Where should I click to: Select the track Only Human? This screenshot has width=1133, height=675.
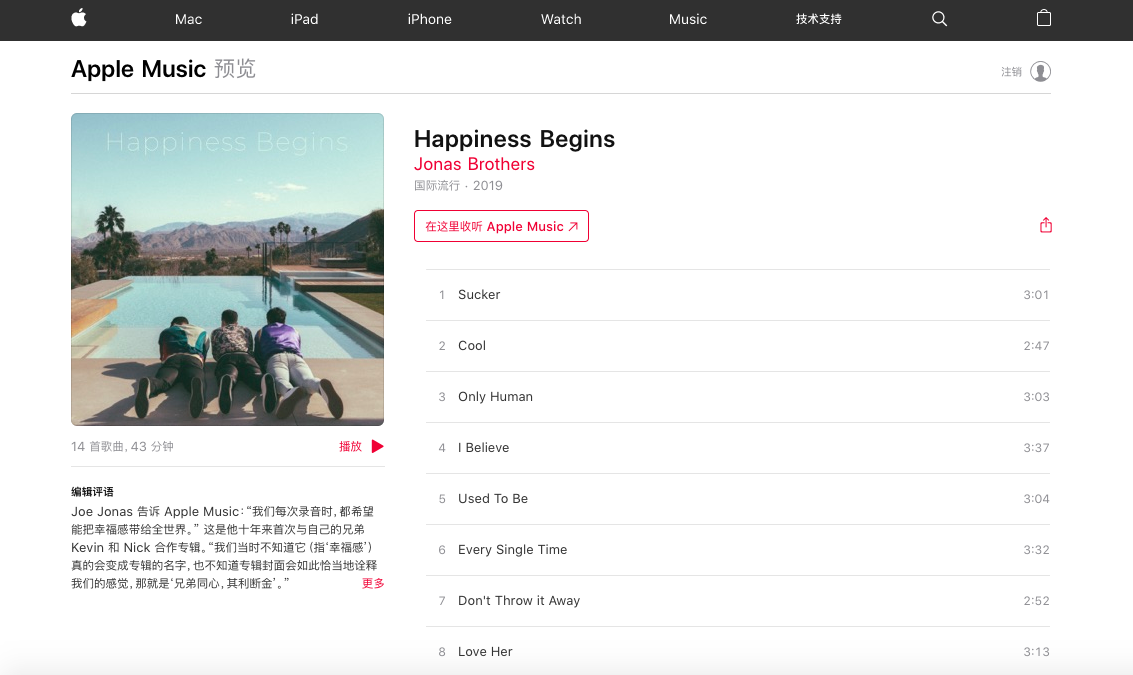[x=495, y=396]
